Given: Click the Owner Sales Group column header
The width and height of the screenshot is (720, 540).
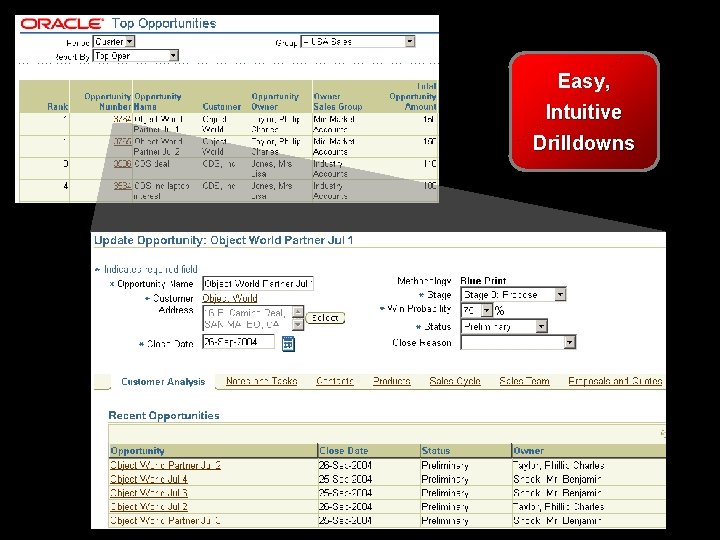Looking at the screenshot, I should tap(338, 101).
